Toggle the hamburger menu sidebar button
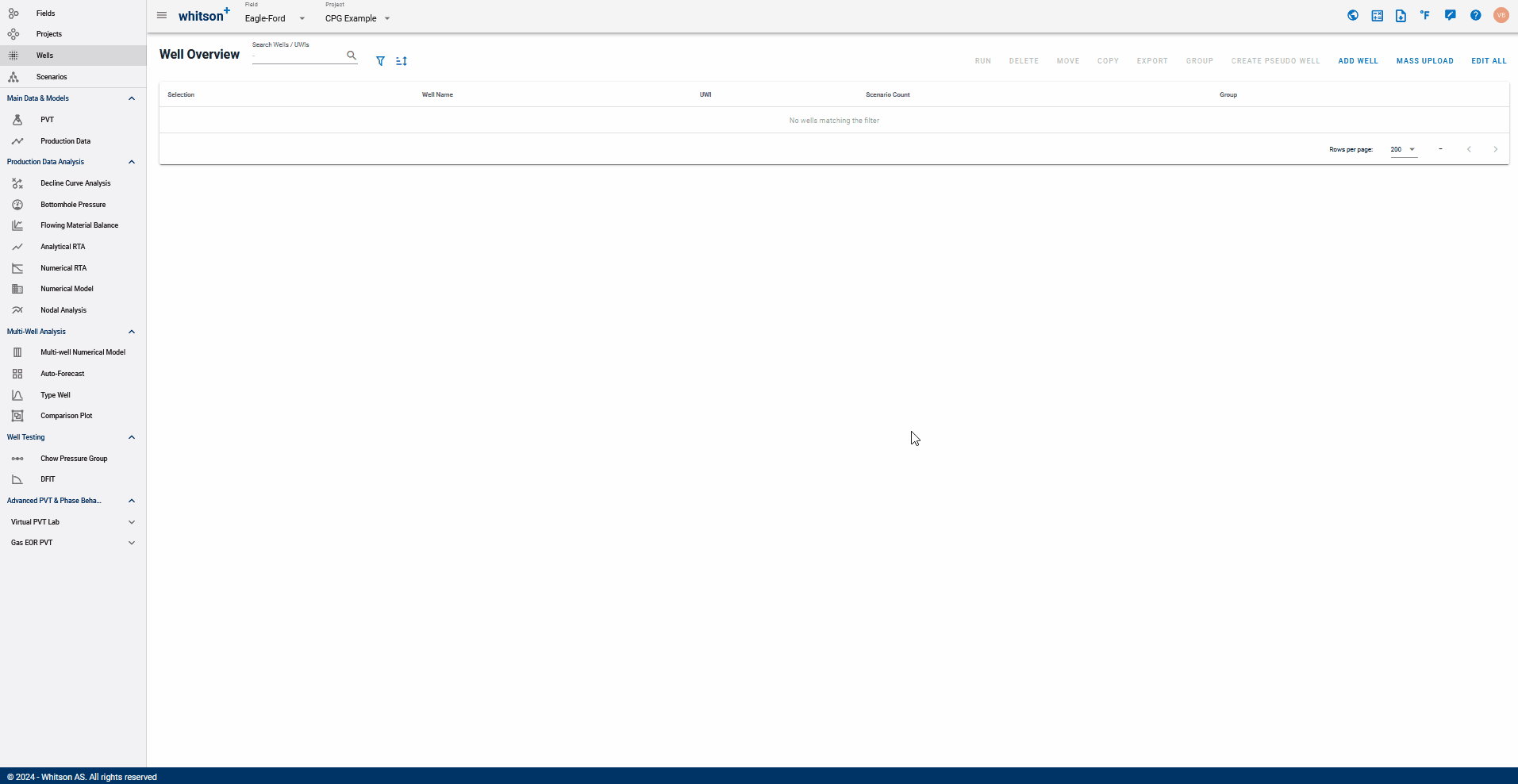 click(162, 15)
